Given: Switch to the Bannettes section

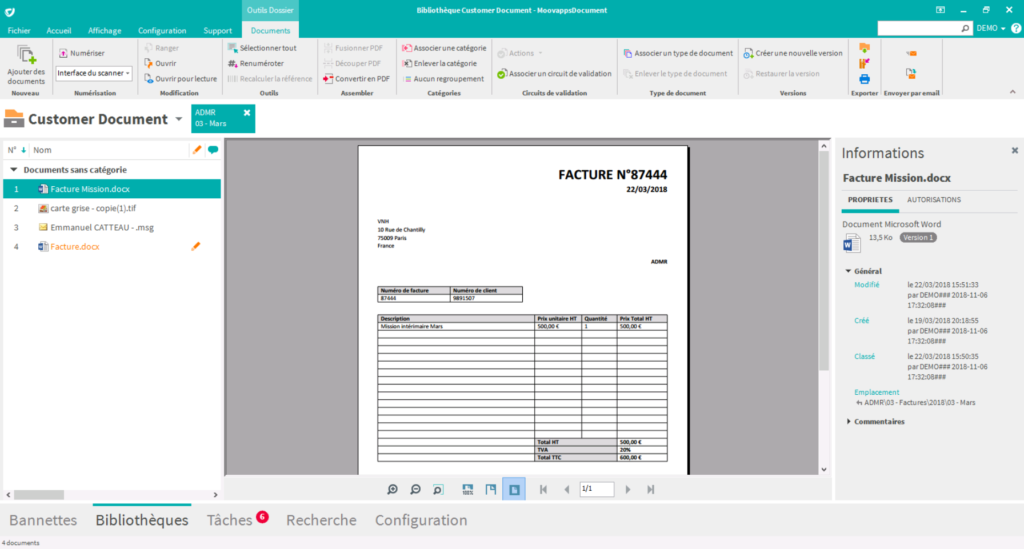Looking at the screenshot, I should coord(43,520).
